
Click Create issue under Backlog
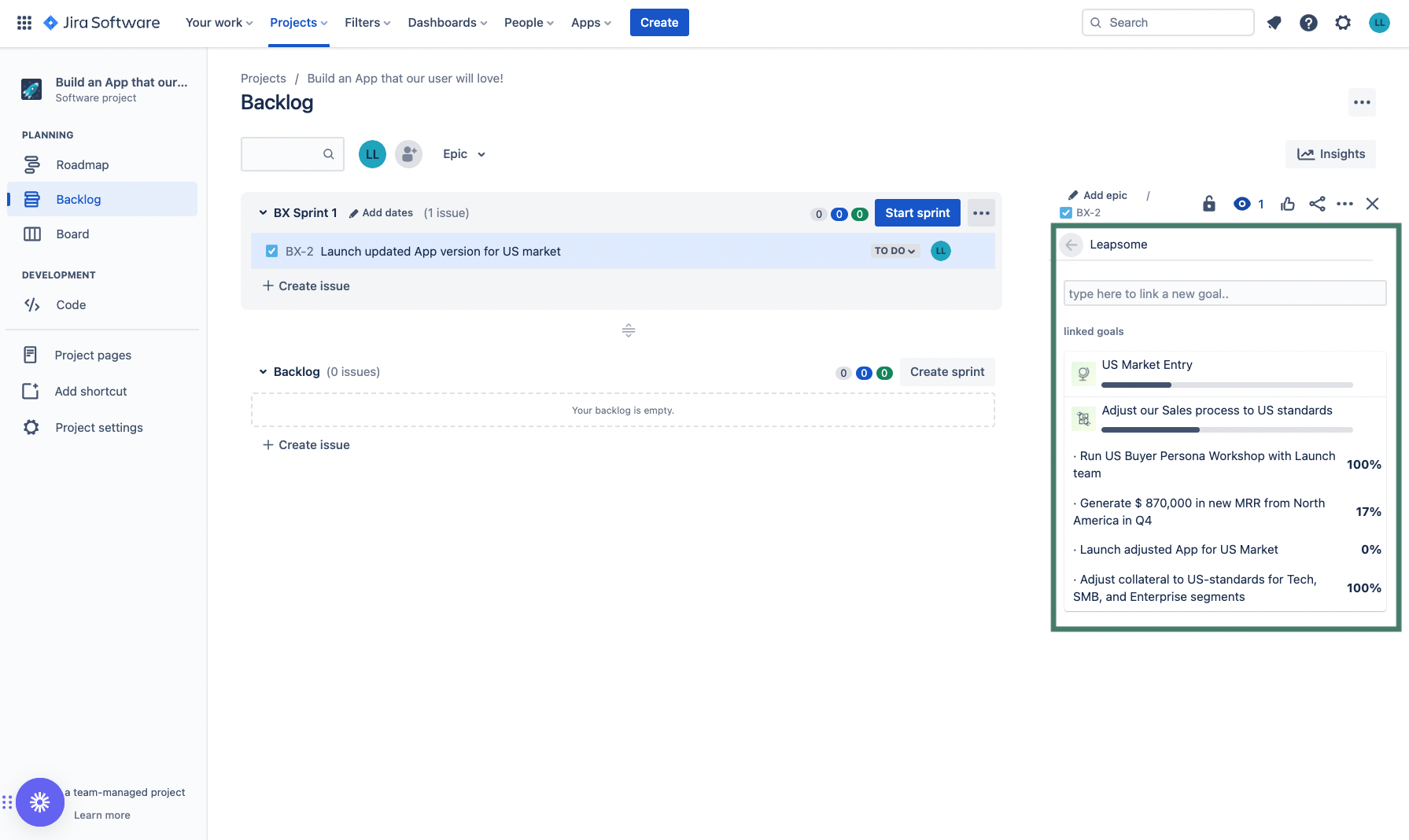(x=306, y=445)
